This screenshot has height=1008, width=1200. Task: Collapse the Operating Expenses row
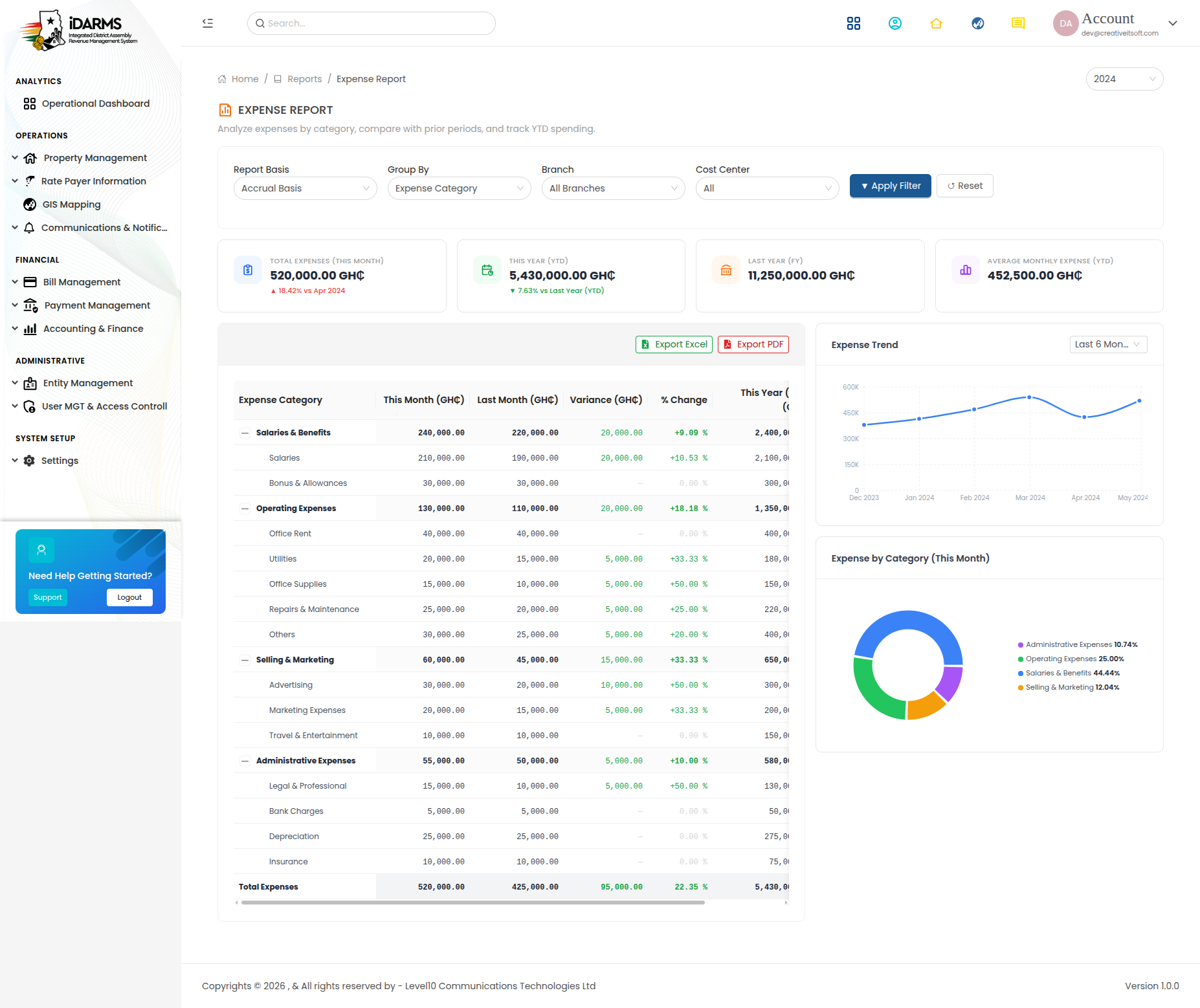click(x=245, y=509)
